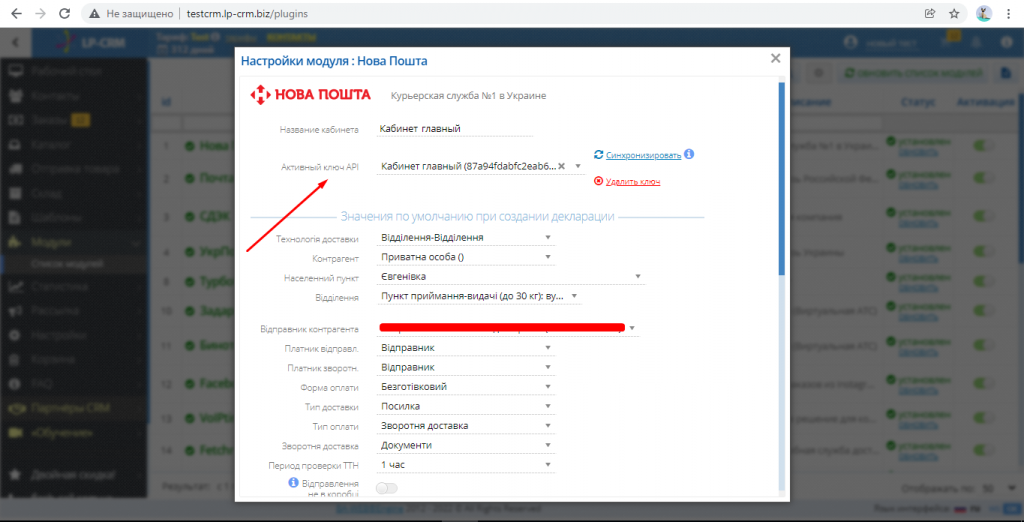Toggle activation switch in module row 1
The height and width of the screenshot is (522, 1024).
(984, 146)
